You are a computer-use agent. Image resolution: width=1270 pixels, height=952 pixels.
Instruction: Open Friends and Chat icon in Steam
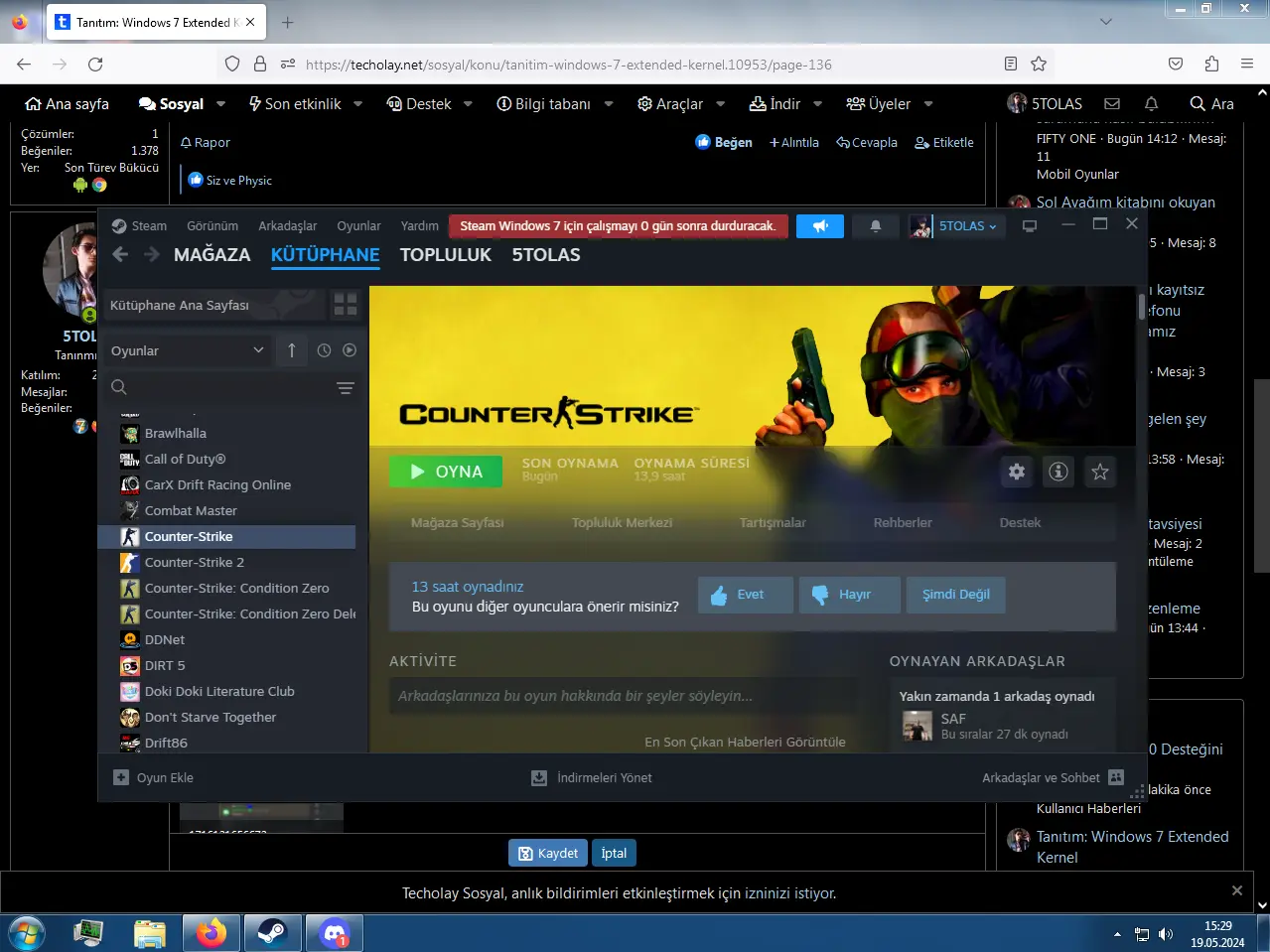point(1116,777)
